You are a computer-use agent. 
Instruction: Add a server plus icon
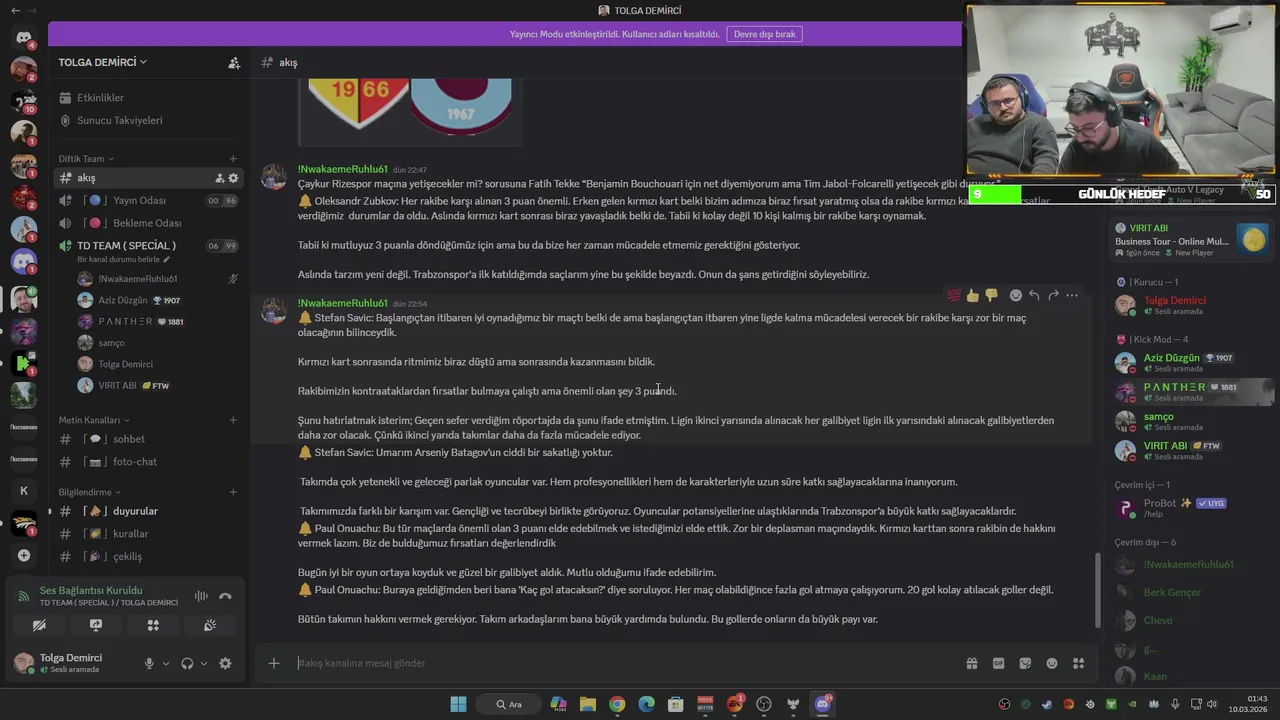coord(24,555)
